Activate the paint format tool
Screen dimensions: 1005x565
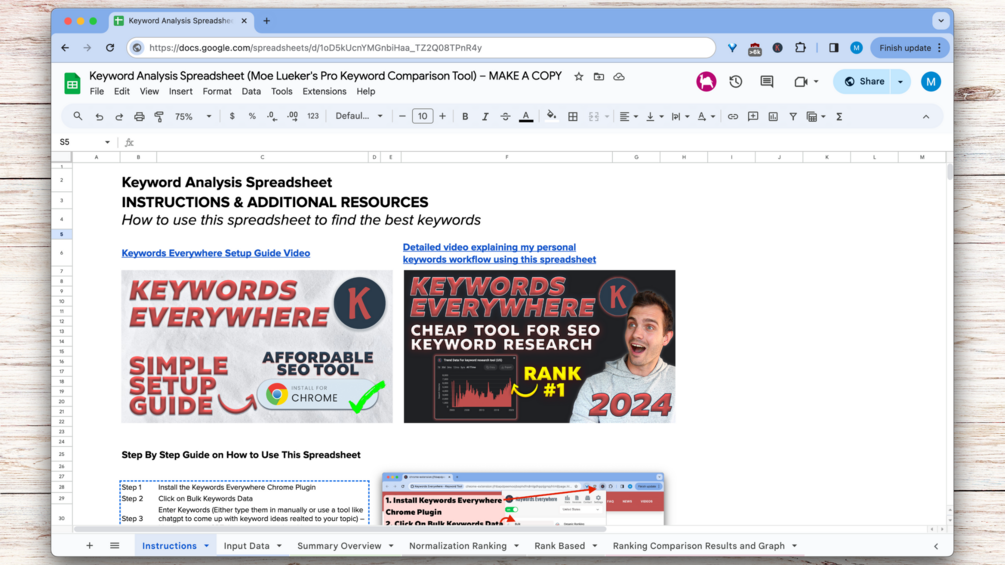tap(159, 117)
